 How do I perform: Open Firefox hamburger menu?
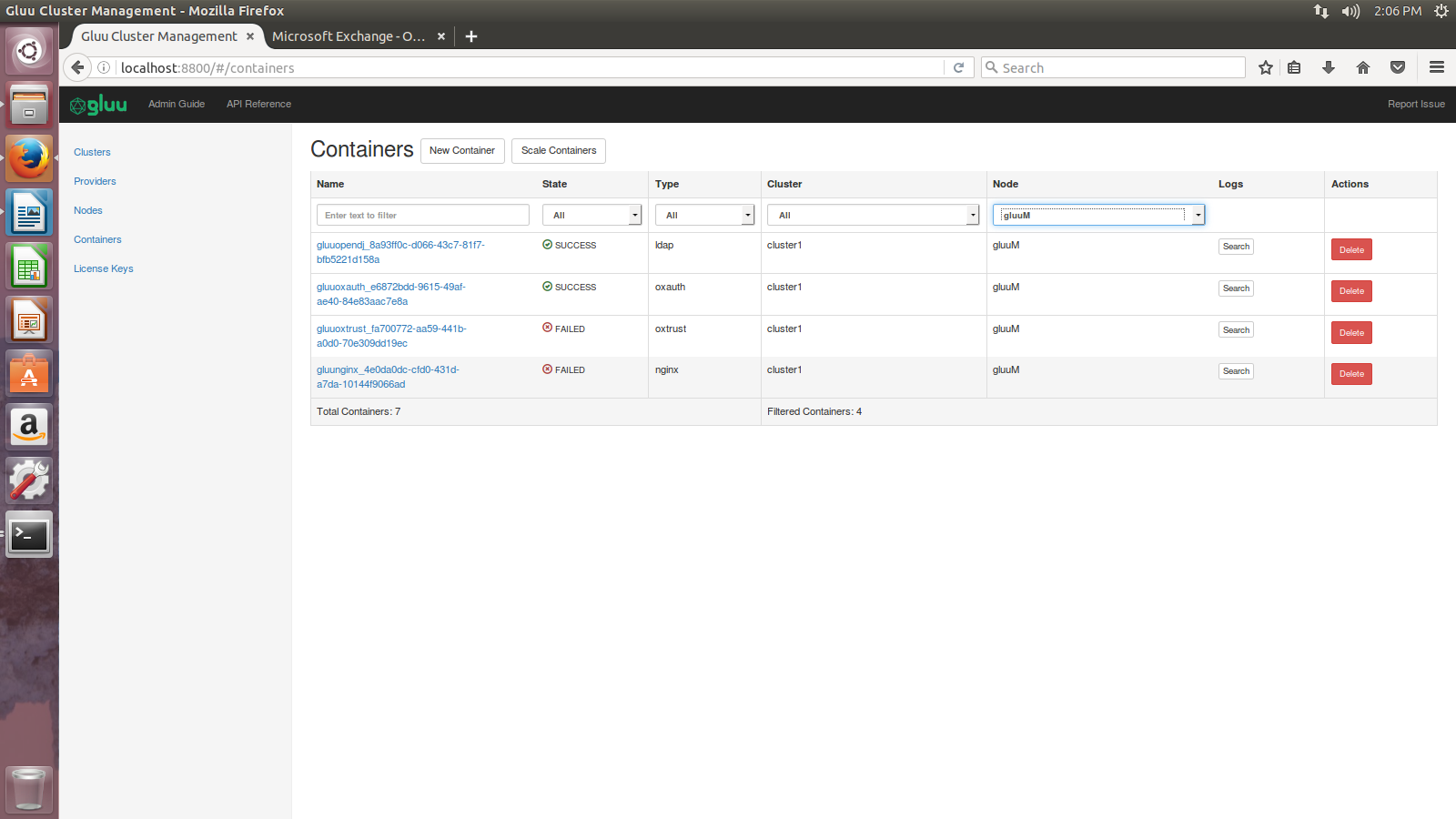[1437, 67]
